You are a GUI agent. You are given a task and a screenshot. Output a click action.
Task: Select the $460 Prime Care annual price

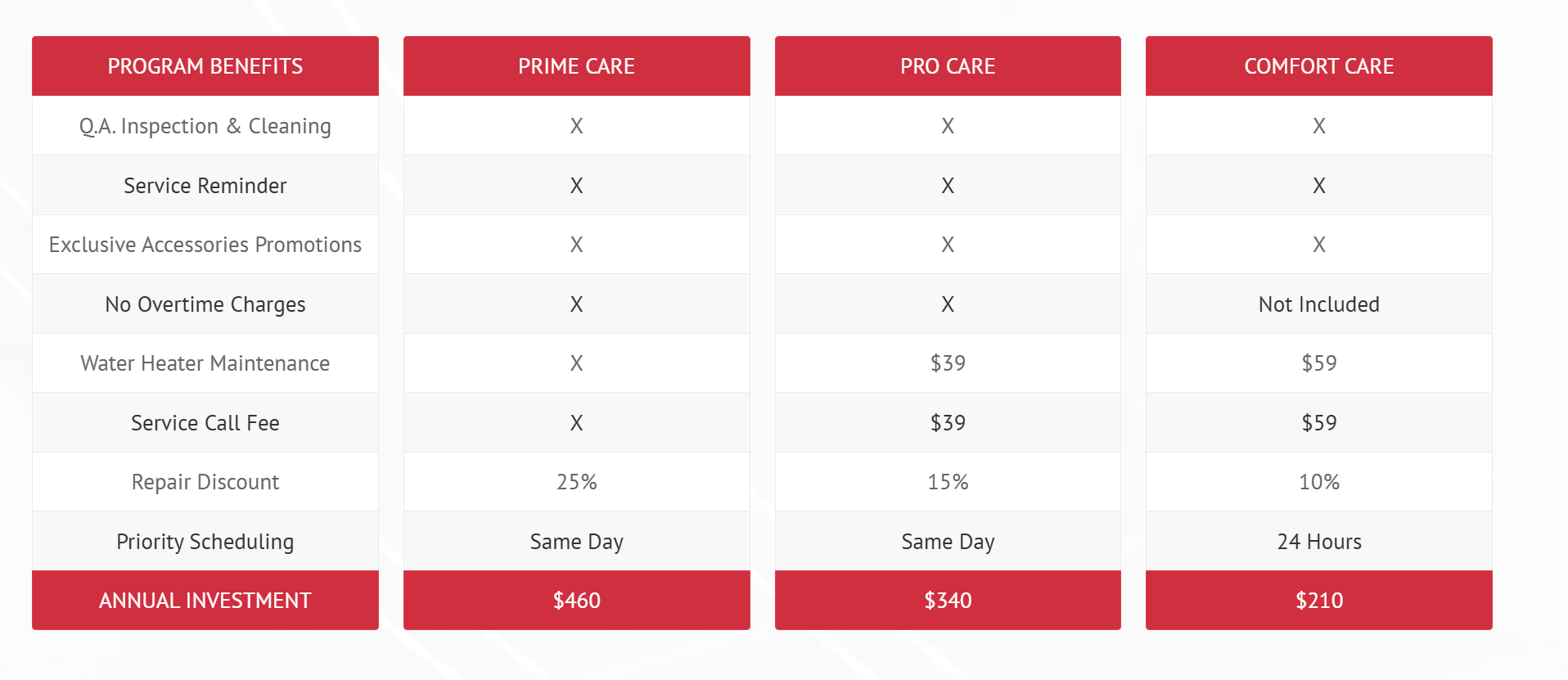[x=576, y=600]
